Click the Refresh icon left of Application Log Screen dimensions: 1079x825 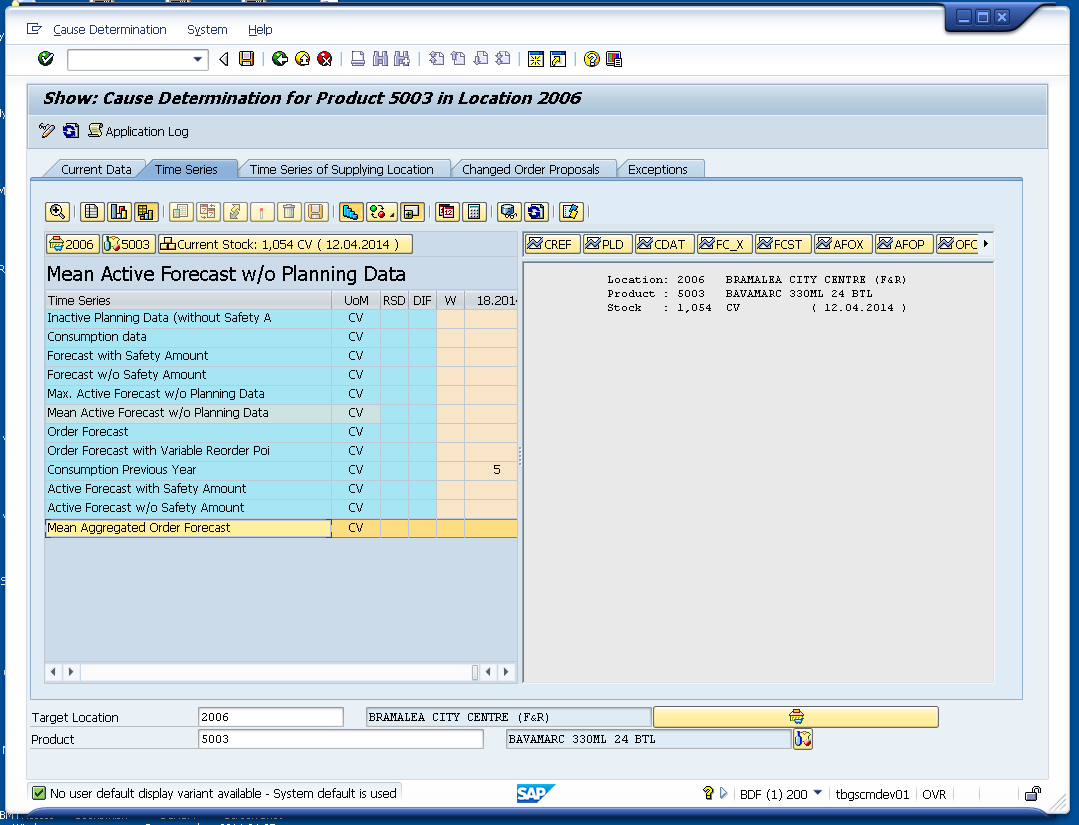click(x=71, y=131)
